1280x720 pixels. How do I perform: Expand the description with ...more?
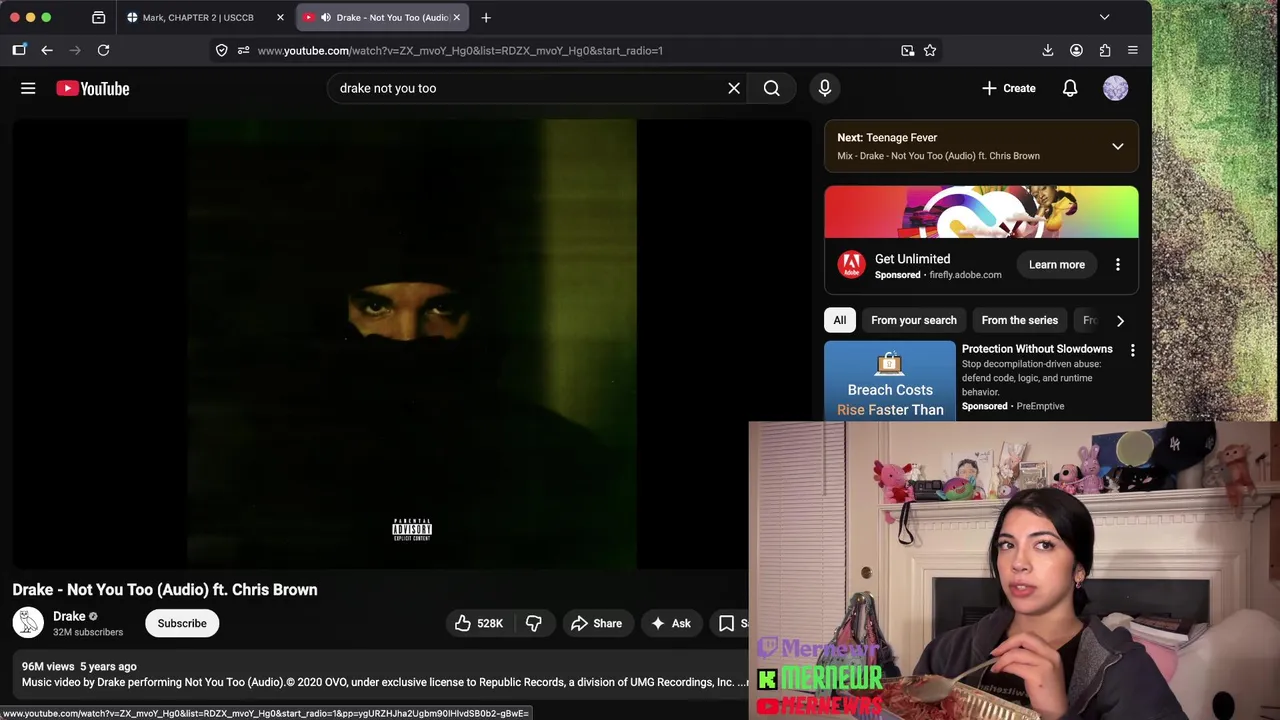click(x=743, y=682)
